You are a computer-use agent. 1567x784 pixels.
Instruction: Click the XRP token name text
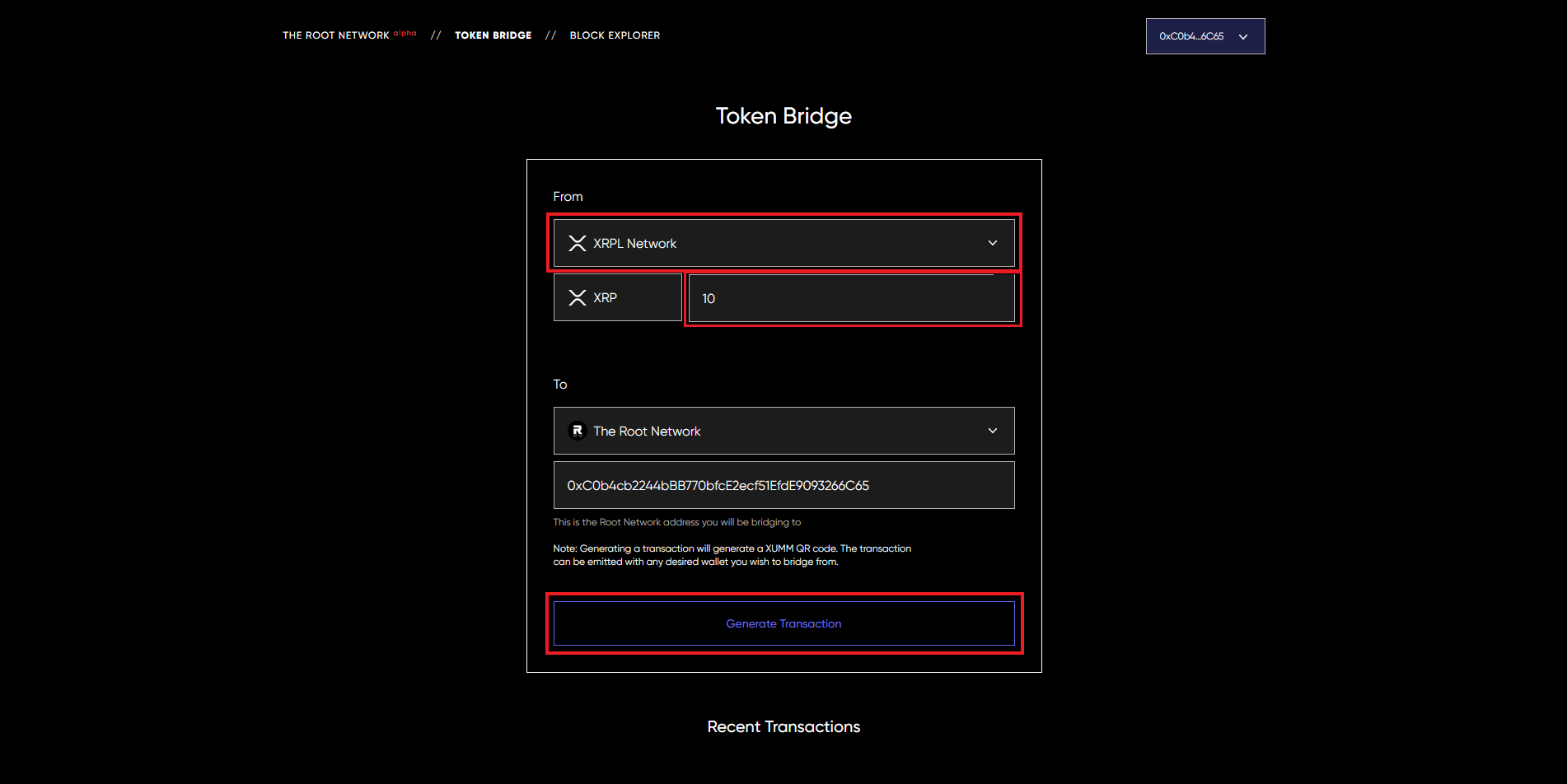[x=605, y=298]
